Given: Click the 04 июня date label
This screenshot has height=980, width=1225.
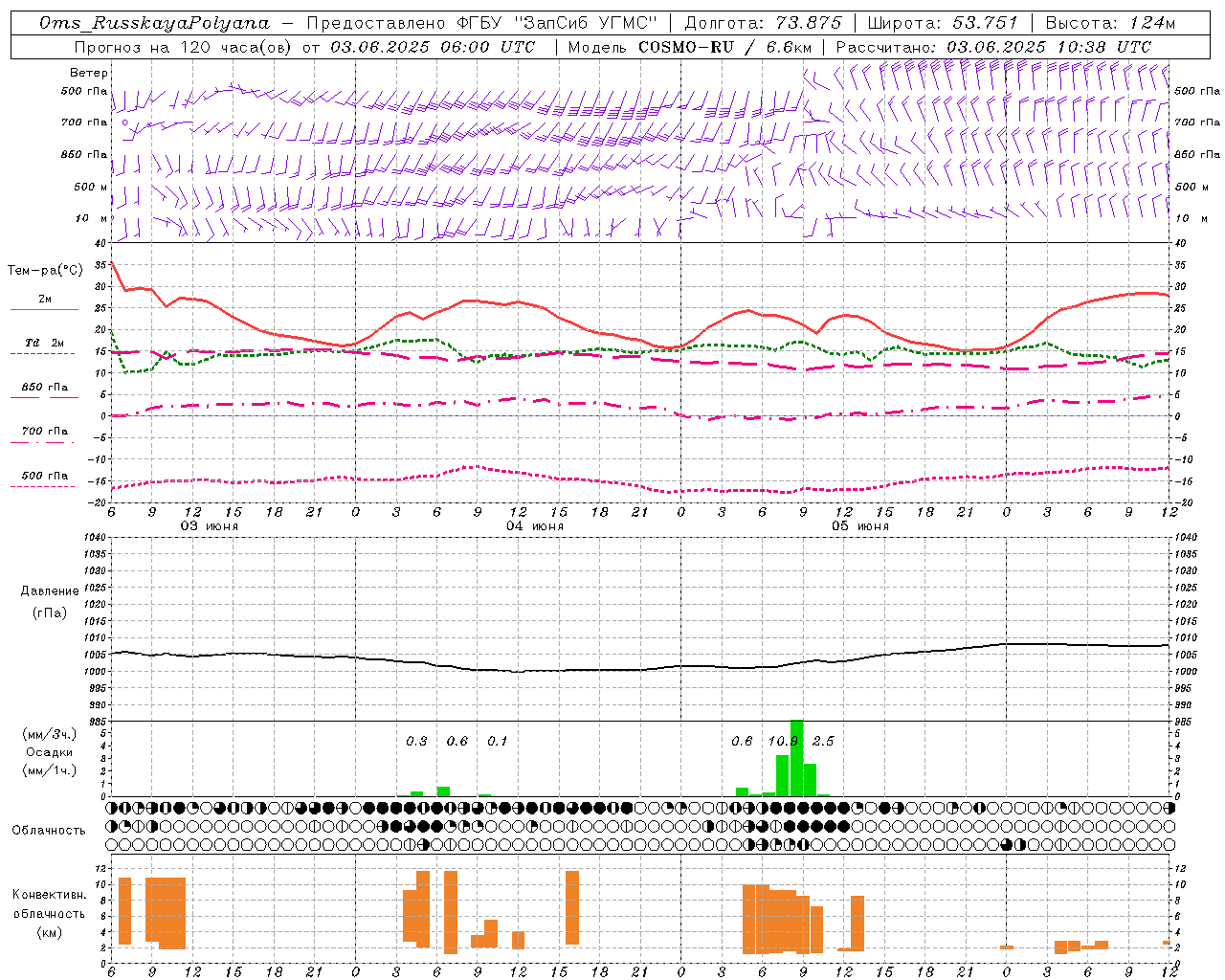Looking at the screenshot, I should click(535, 526).
